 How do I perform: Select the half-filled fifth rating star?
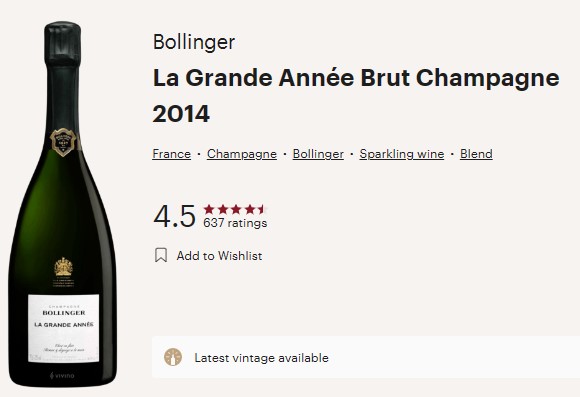[x=262, y=209]
